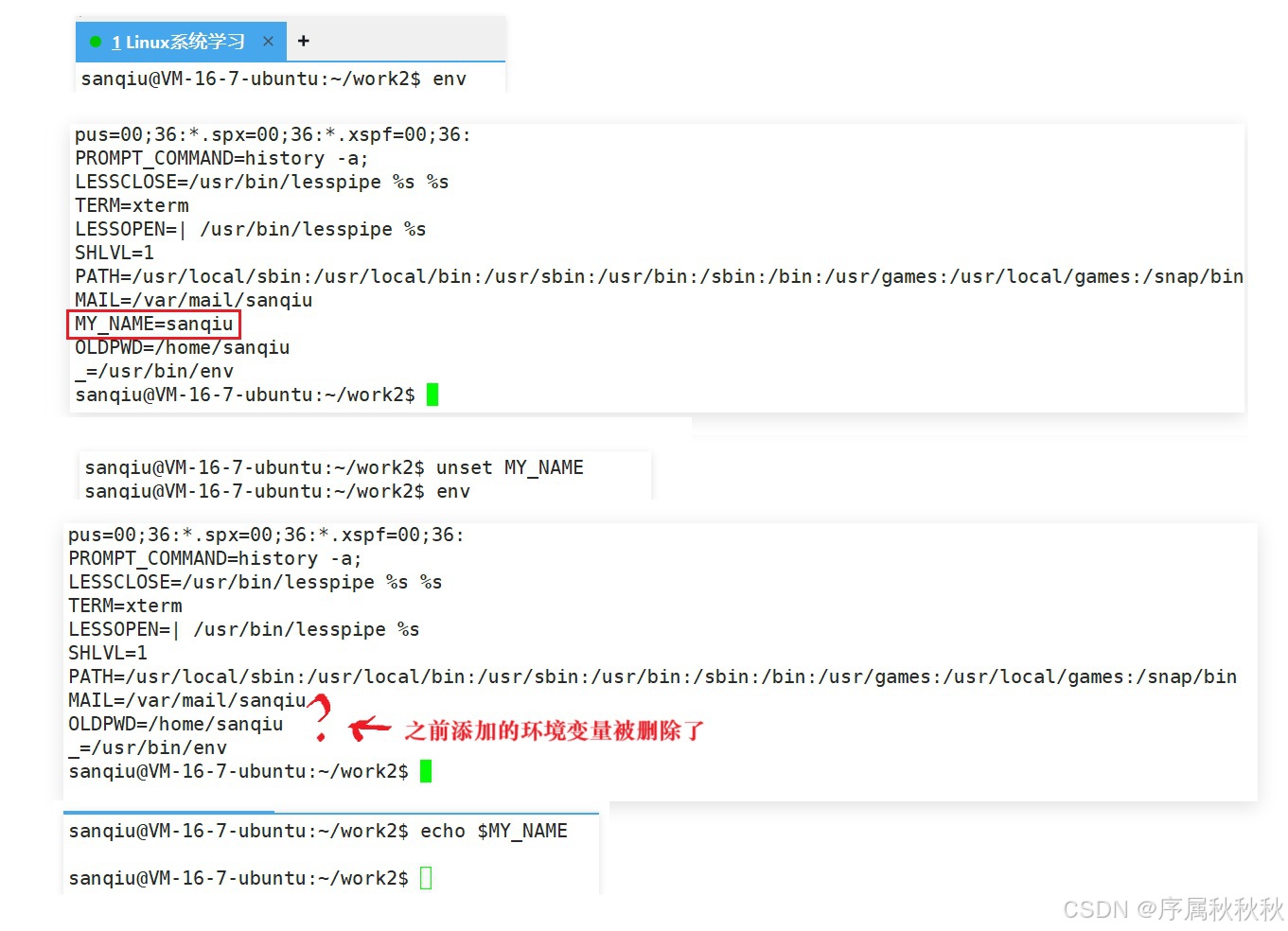
Task: Select the LESSCLOSE line in first output
Action: click(262, 182)
